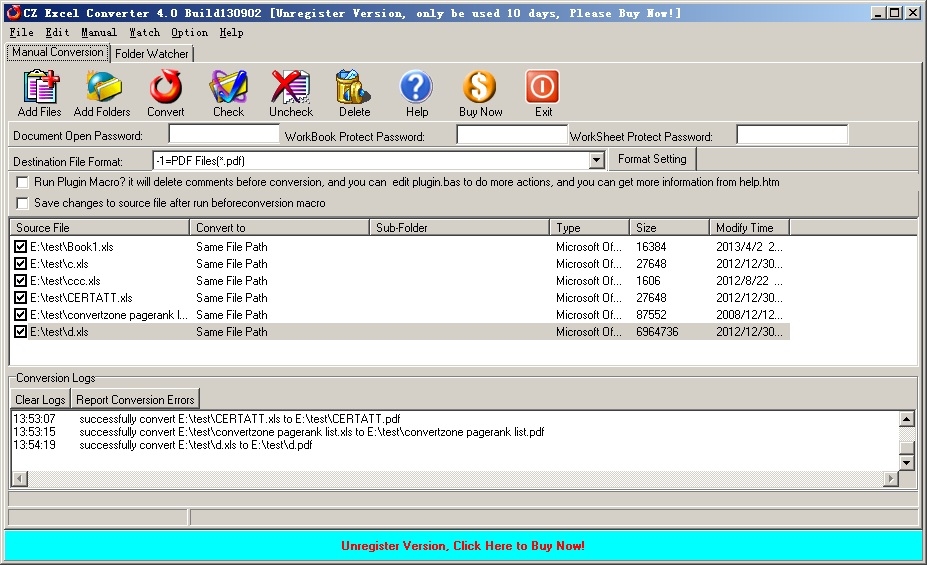Click the app icon in the title bar
The image size is (927, 565).
point(12,12)
